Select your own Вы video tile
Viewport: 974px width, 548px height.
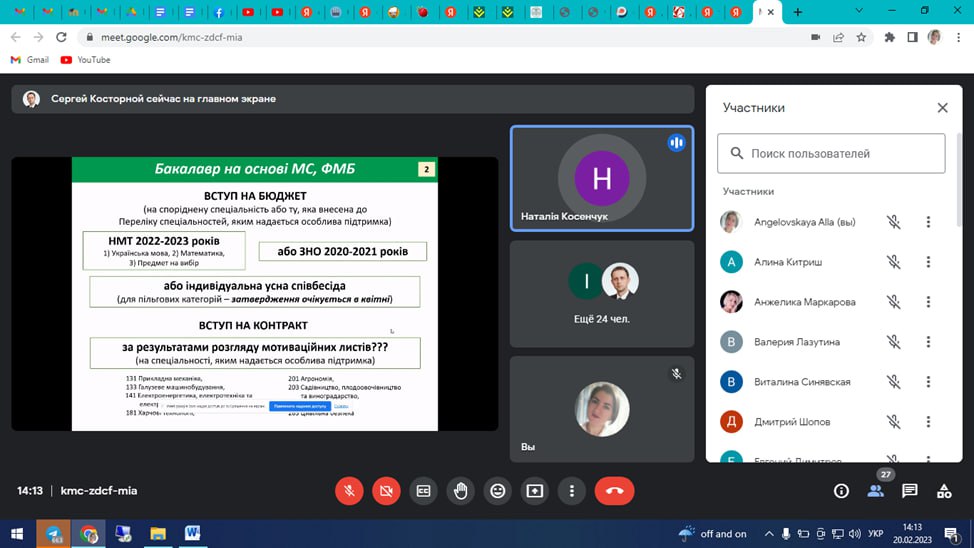pos(602,409)
